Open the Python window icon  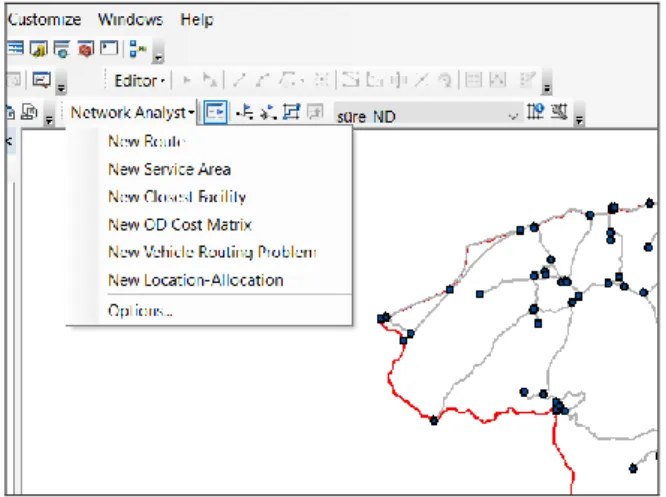click(109, 48)
